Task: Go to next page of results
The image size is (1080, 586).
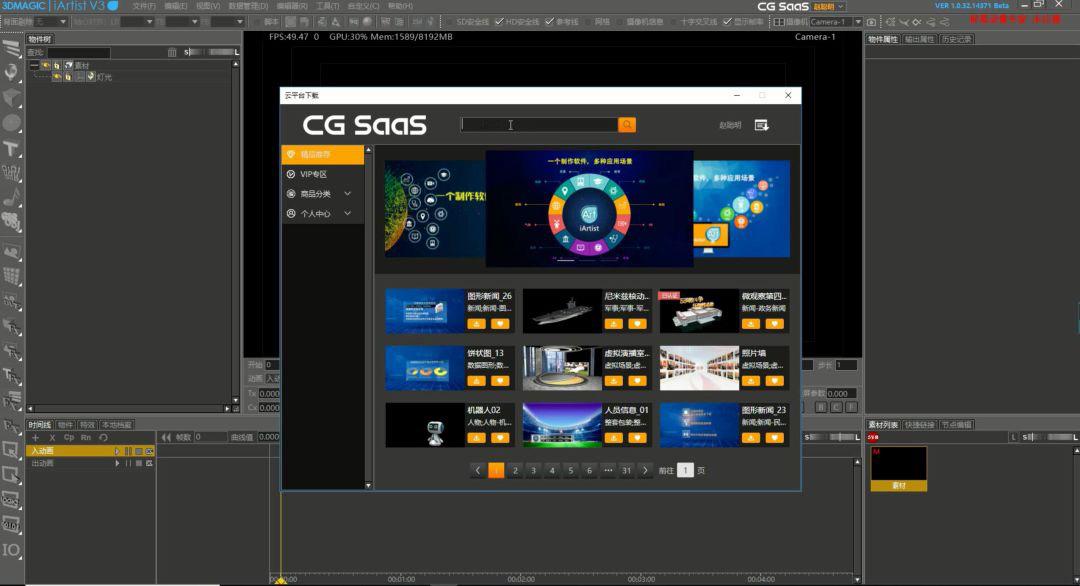Action: pyautogui.click(x=645, y=470)
